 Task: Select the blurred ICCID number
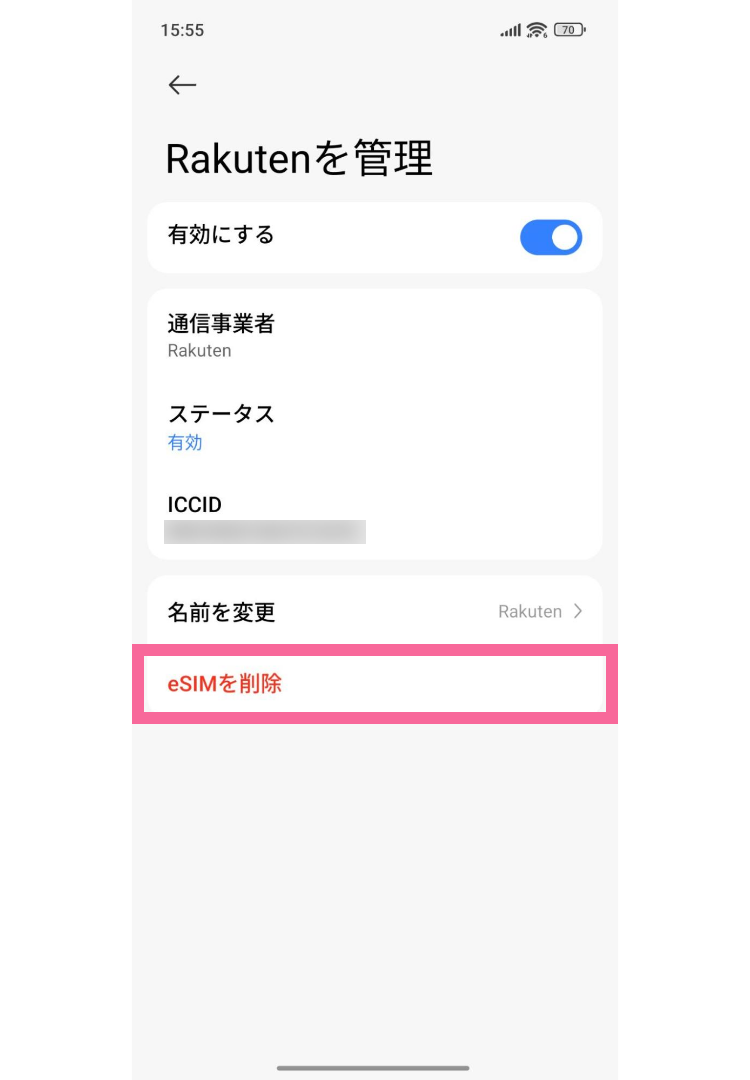tap(265, 531)
